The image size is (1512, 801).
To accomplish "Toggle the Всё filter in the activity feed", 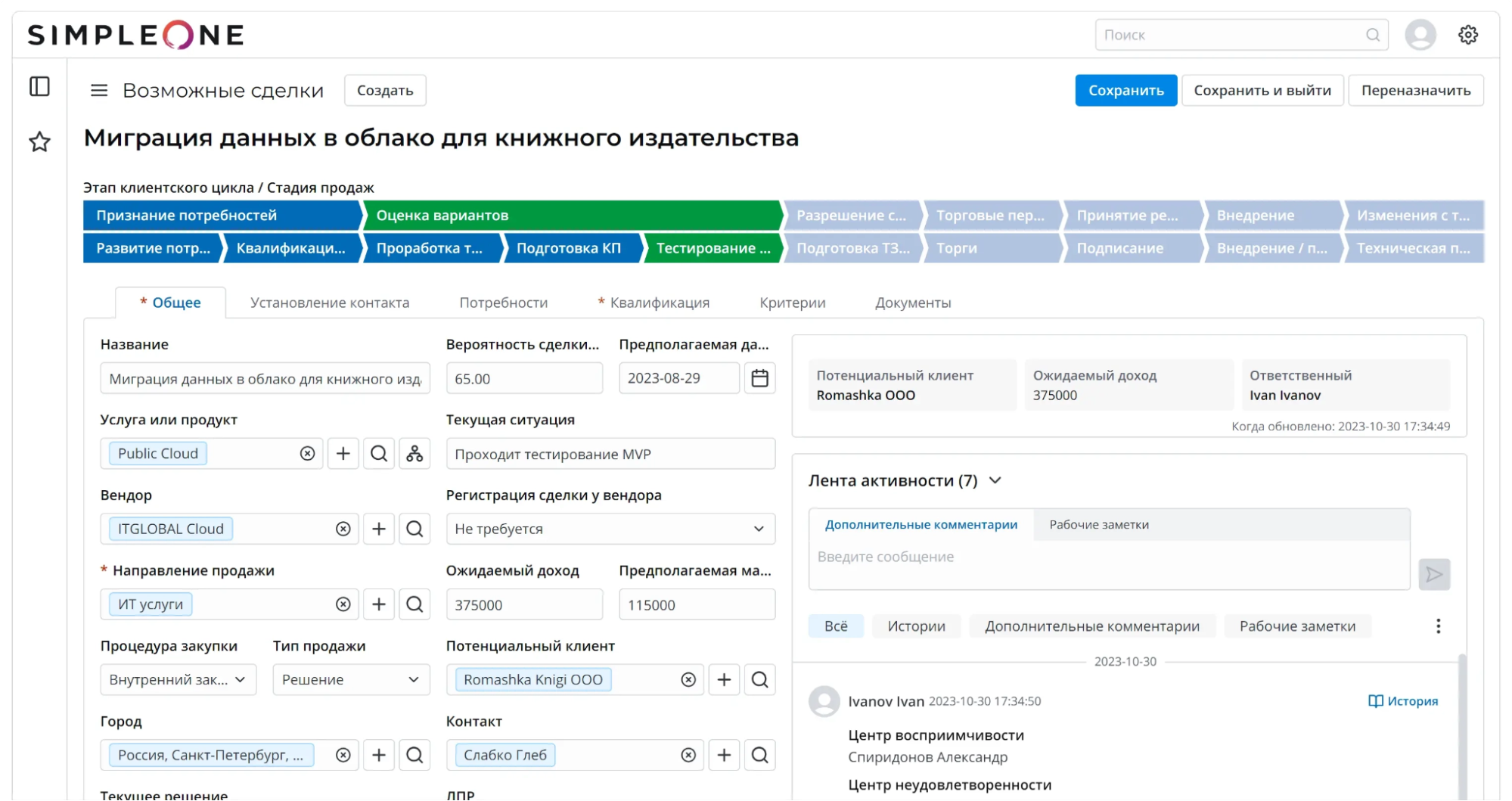I will point(835,626).
